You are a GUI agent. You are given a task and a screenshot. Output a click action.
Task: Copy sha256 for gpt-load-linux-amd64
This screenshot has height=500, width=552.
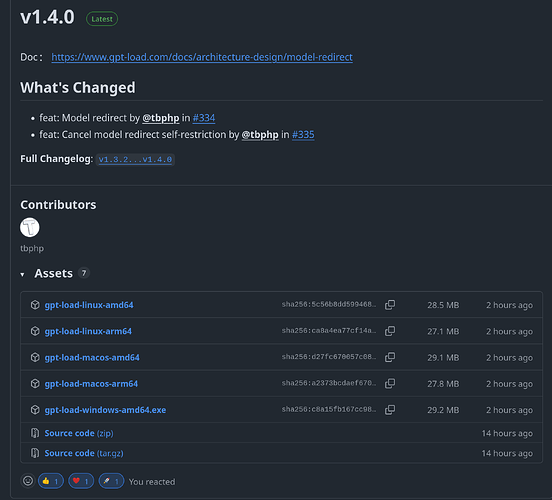pos(390,305)
